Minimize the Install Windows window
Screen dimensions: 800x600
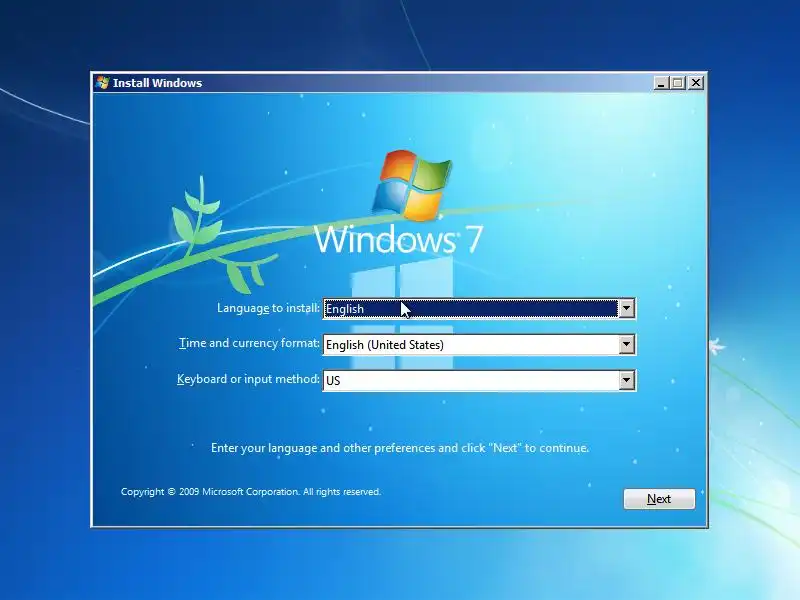[x=661, y=83]
